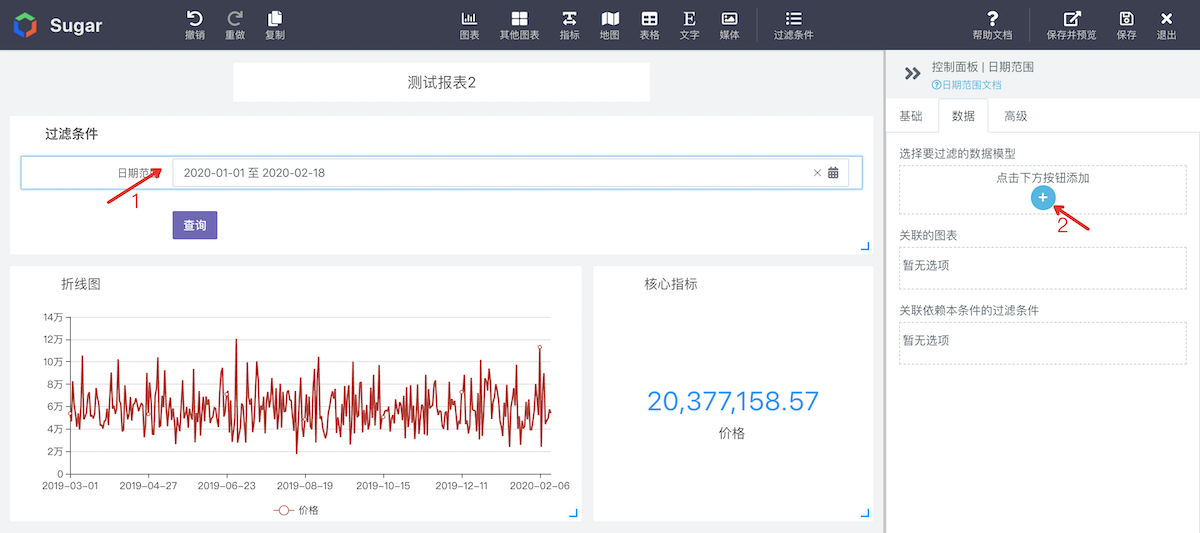The image size is (1200, 533).
Task: Switch to the 高级 tab
Action: [x=1016, y=116]
